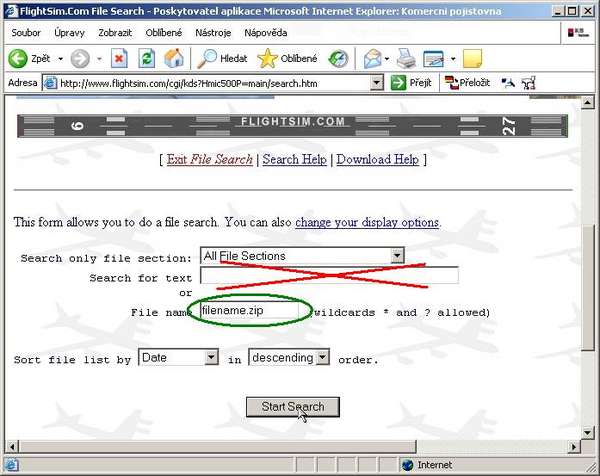
Task: Open Edit button dropdown arrow
Action: 453,59
